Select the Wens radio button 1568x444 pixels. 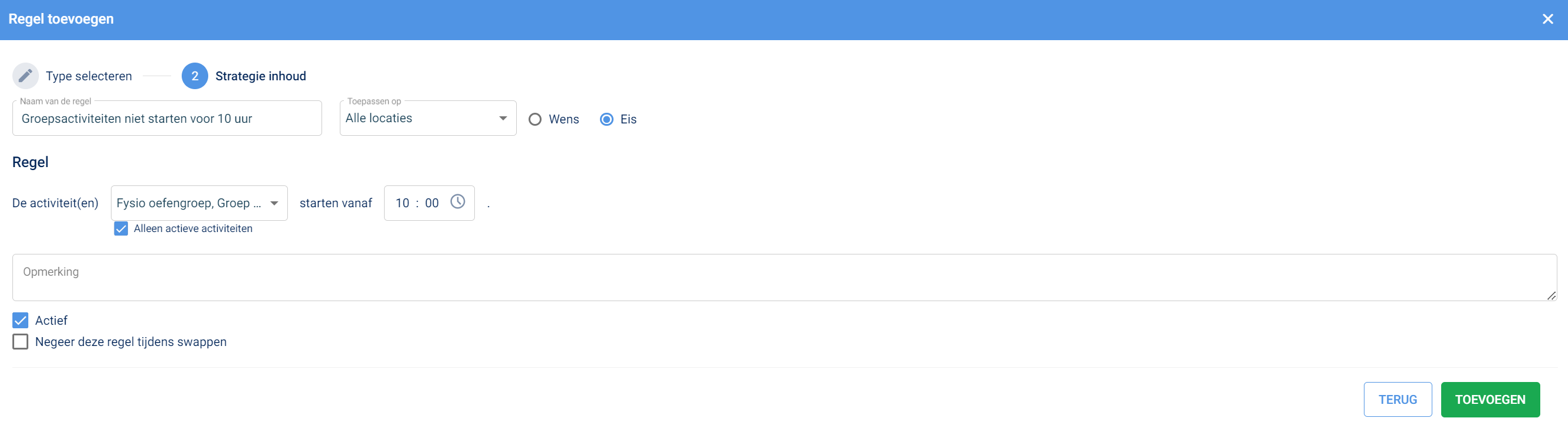click(535, 119)
